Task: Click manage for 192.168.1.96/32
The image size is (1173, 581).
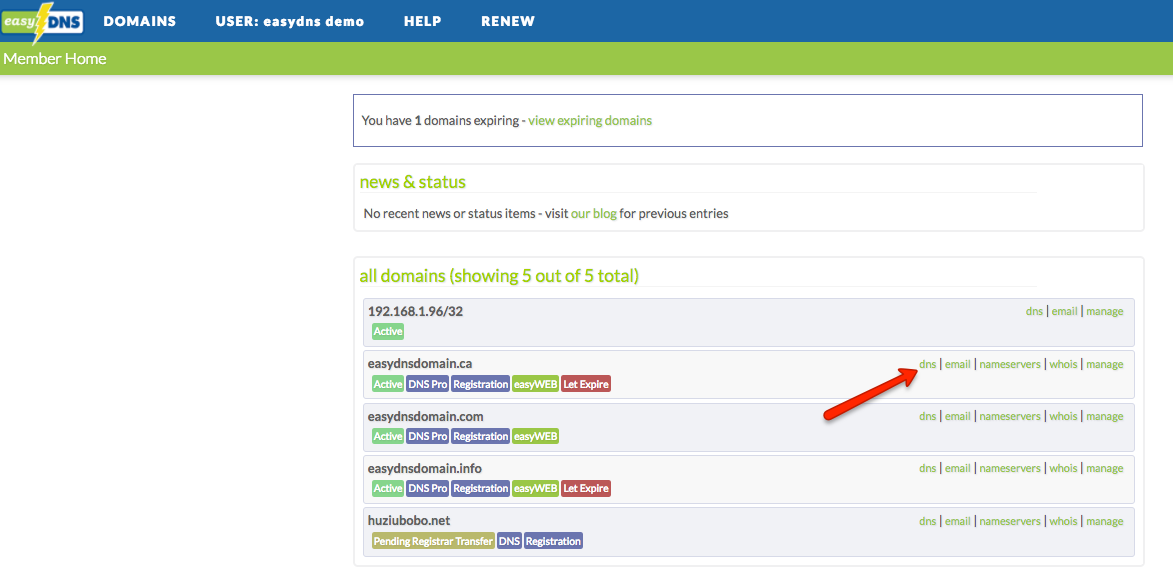Action: click(1105, 312)
